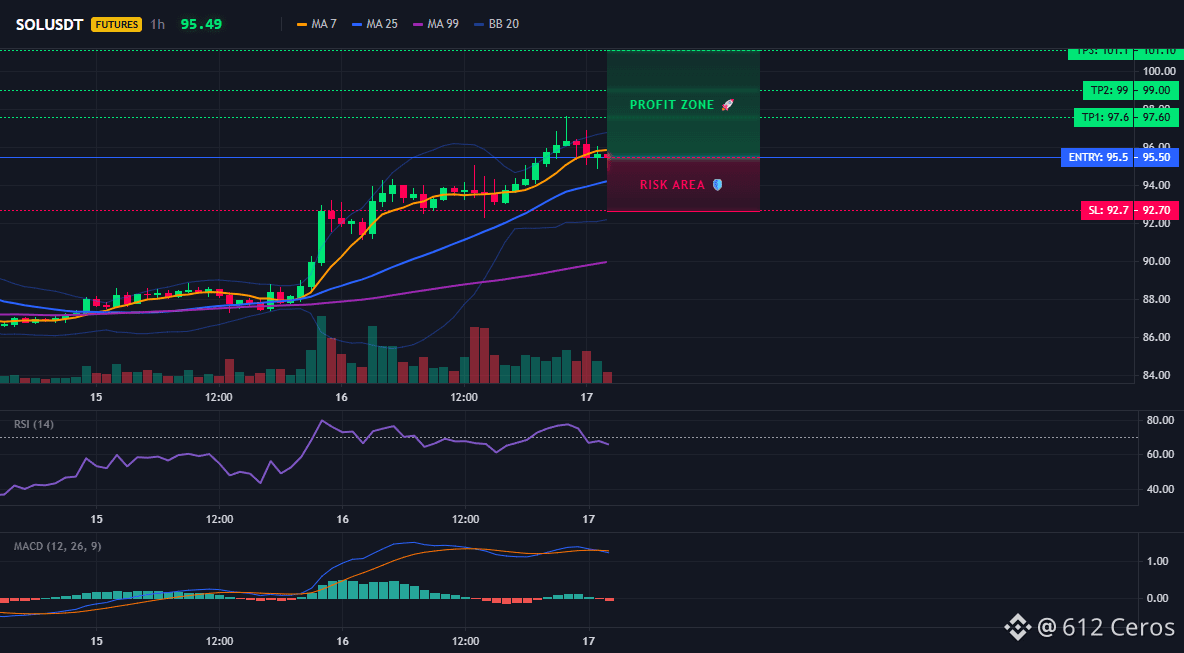Click the orange MA 7 color line marker
1184x653 pixels.
point(302,24)
